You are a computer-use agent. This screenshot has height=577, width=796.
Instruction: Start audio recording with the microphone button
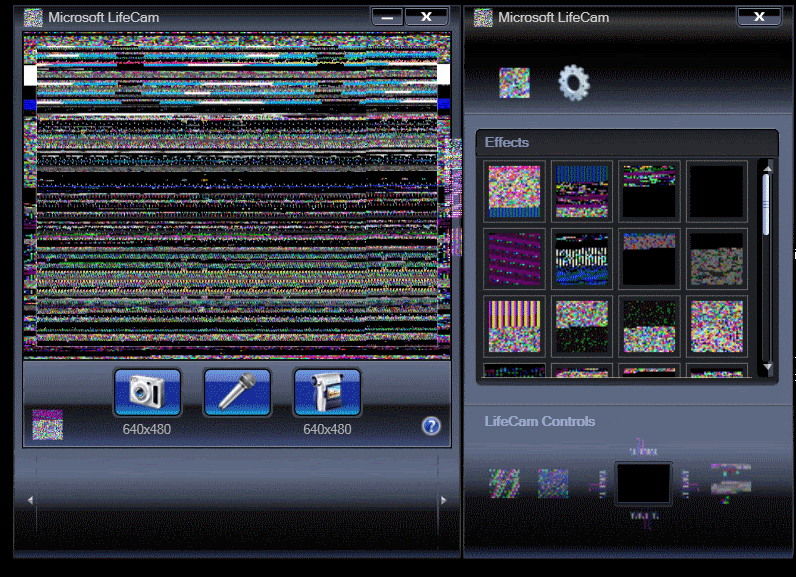[x=237, y=392]
